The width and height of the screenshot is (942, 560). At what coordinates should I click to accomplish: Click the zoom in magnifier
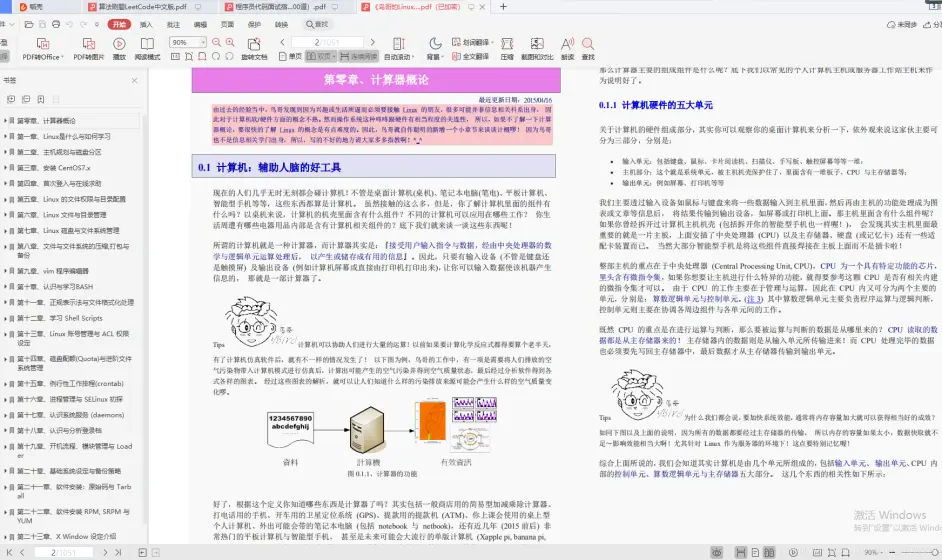pyautogui.click(x=230, y=42)
